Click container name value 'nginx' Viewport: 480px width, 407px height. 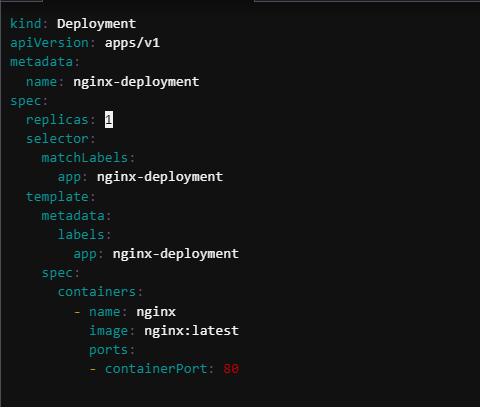pos(156,313)
